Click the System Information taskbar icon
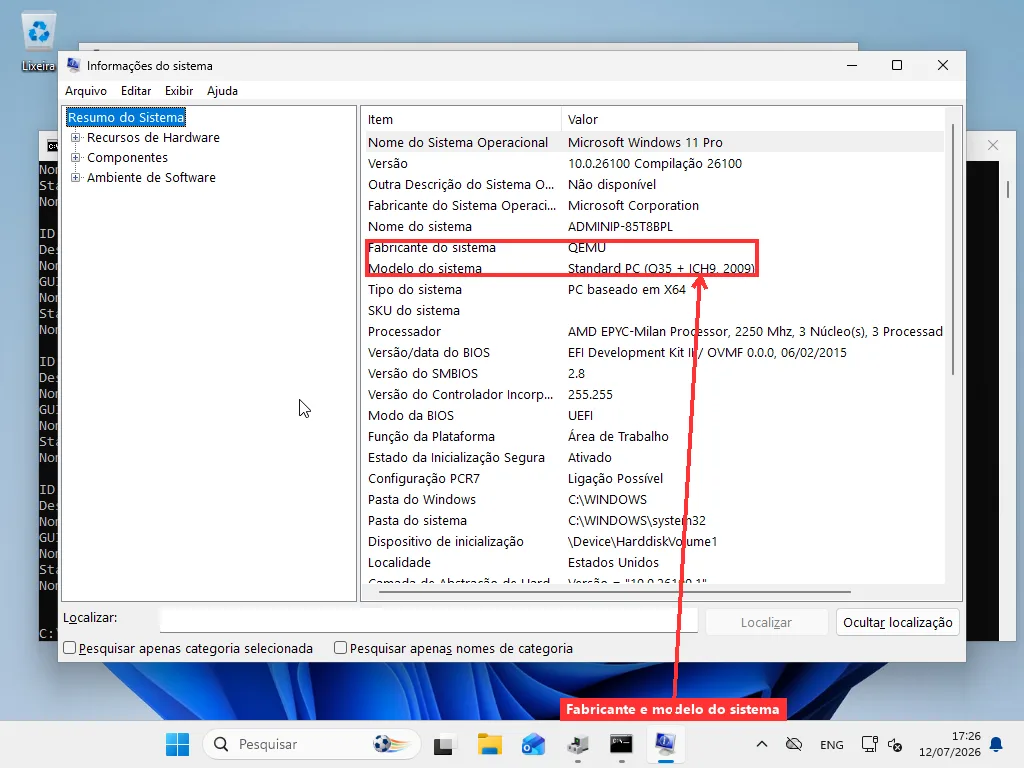The height and width of the screenshot is (768, 1024). click(665, 744)
